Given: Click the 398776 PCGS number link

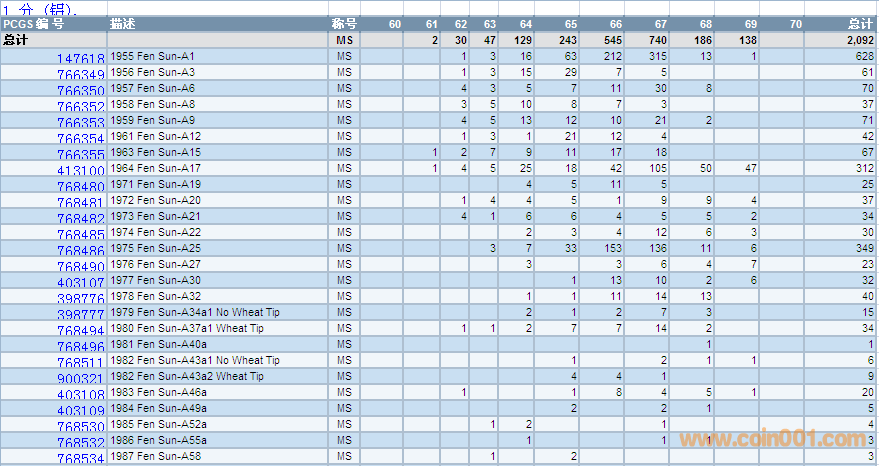Looking at the screenshot, I should [80, 299].
